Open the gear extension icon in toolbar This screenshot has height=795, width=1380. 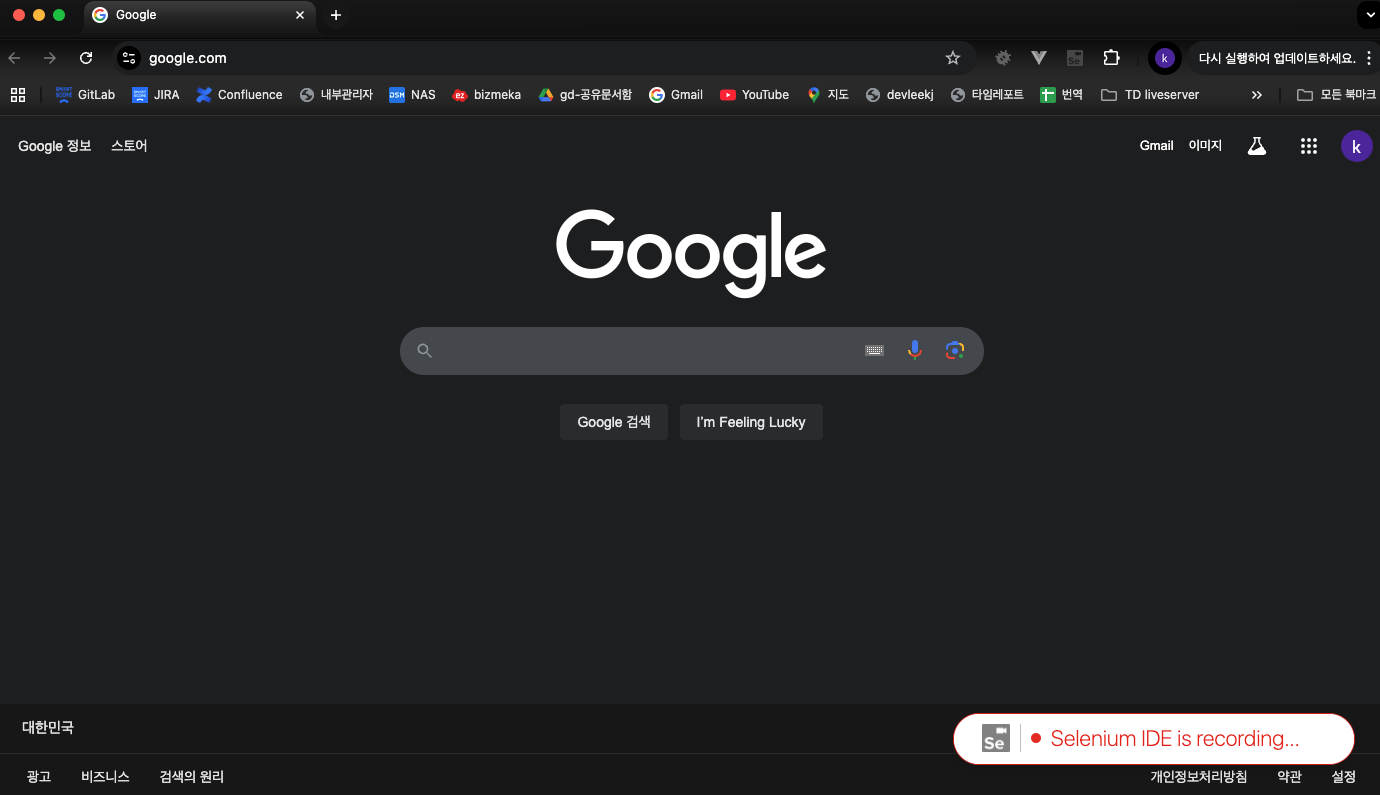1003,58
